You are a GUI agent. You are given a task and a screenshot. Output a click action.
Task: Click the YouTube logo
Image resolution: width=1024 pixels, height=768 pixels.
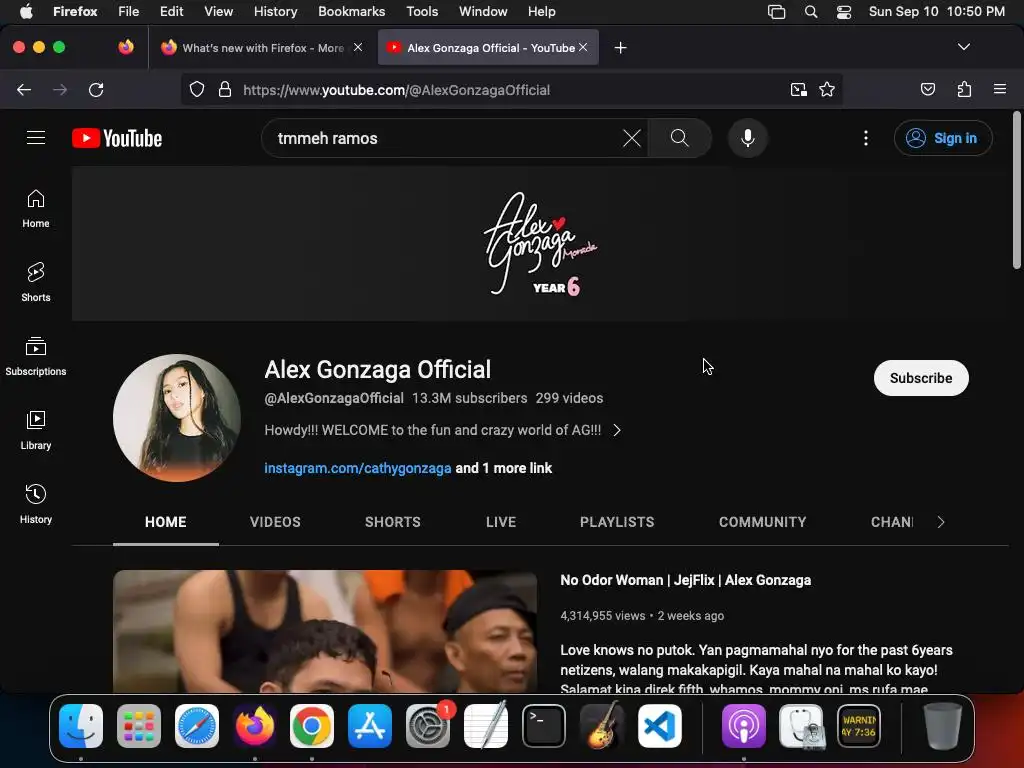[117, 138]
